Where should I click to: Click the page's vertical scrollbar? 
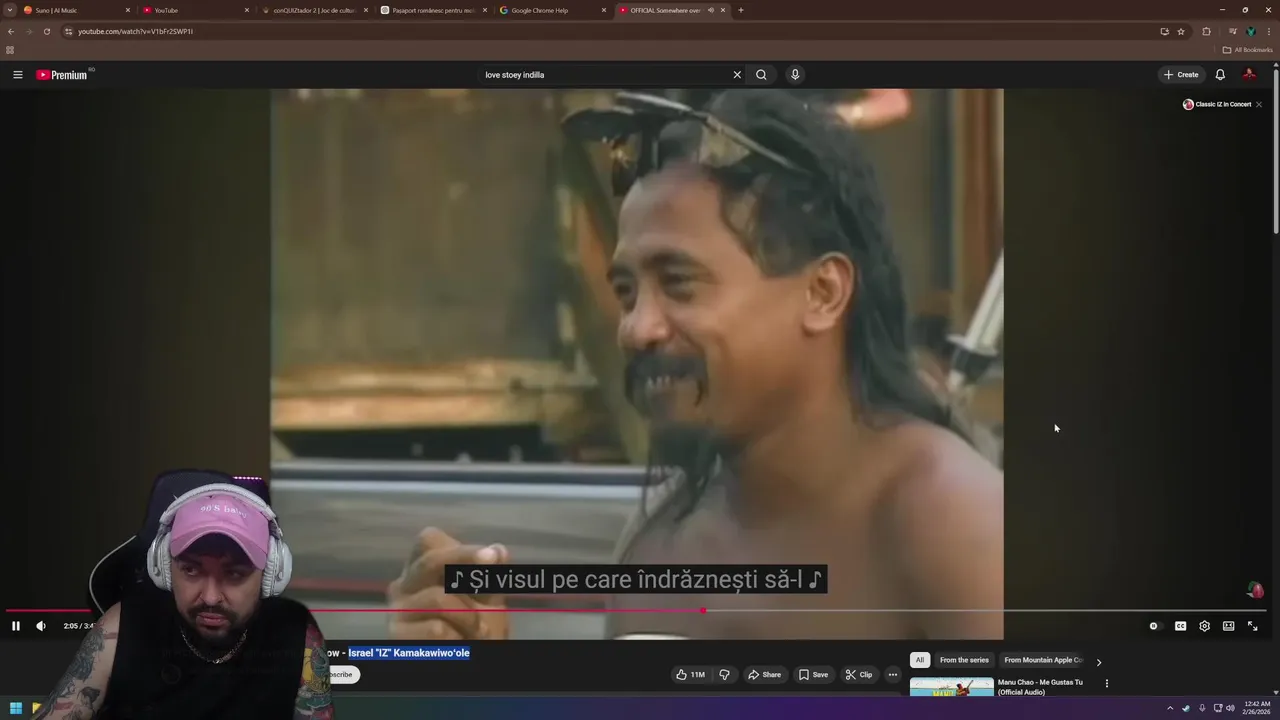coord(1275,150)
